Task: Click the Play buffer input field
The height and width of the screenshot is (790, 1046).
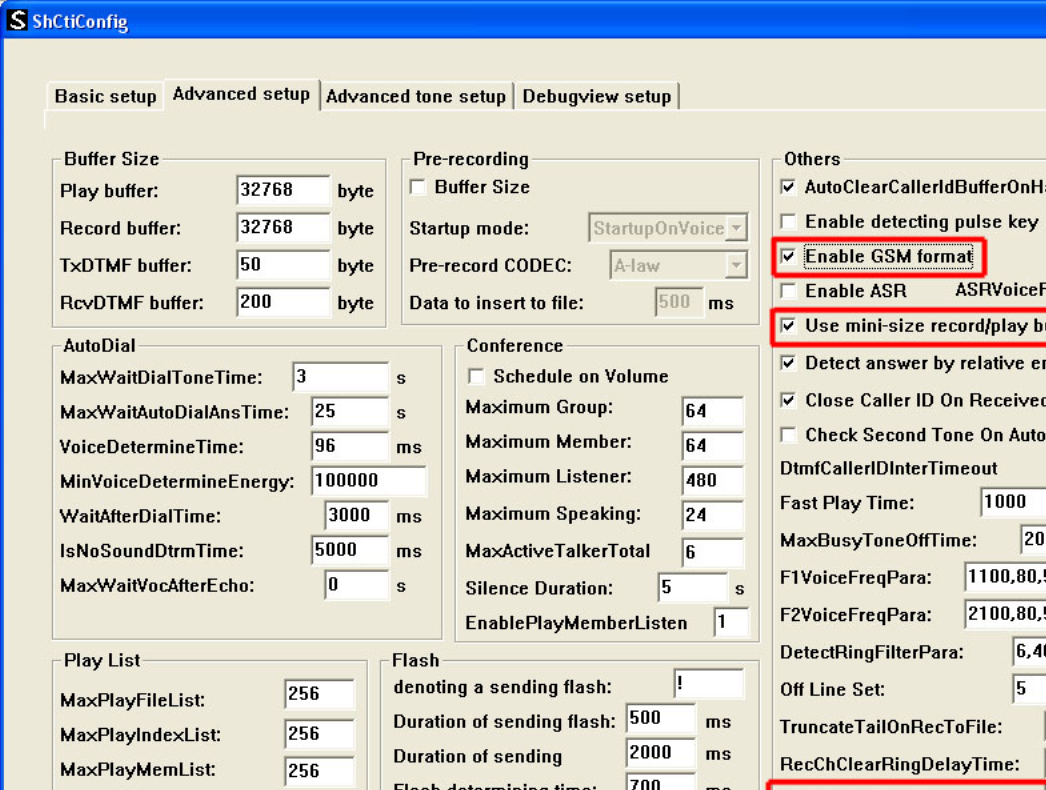Action: (283, 190)
